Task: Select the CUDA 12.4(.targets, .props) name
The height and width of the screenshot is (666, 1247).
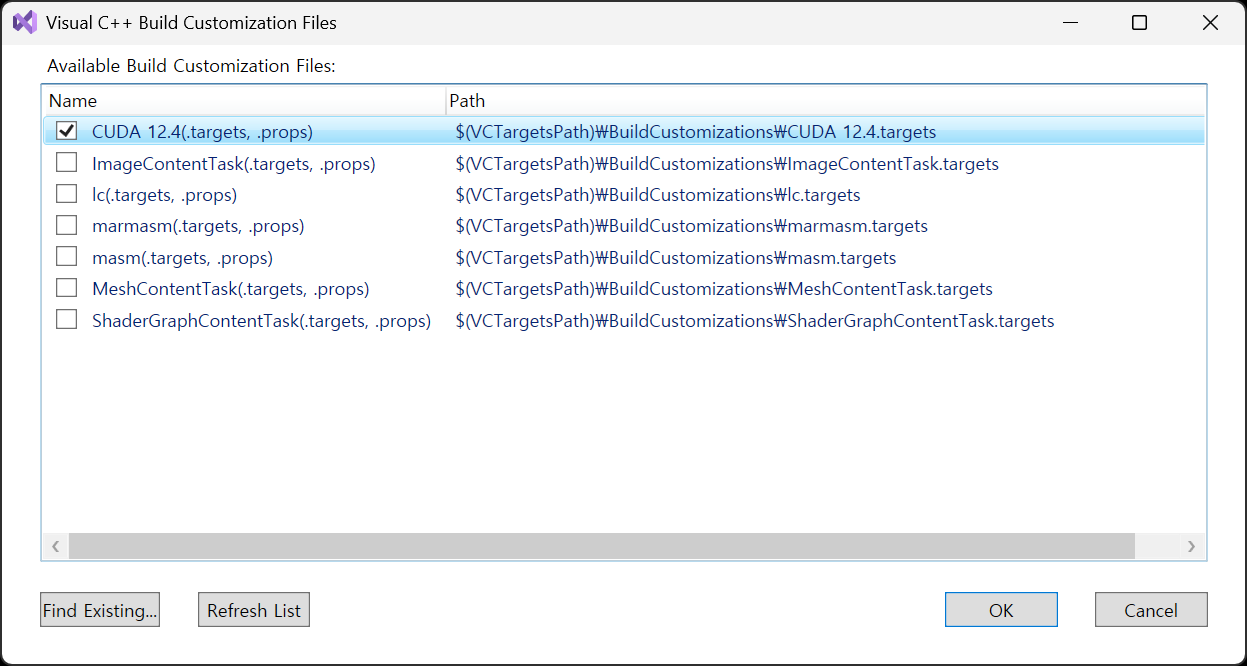Action: (x=202, y=131)
